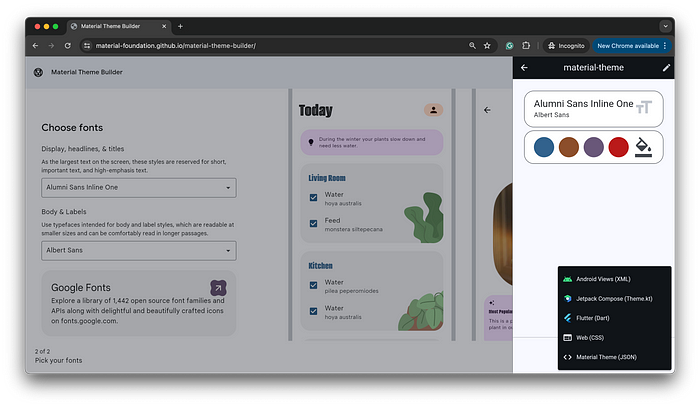Open the Google Fonts card
The image size is (700, 407).
pos(139,303)
